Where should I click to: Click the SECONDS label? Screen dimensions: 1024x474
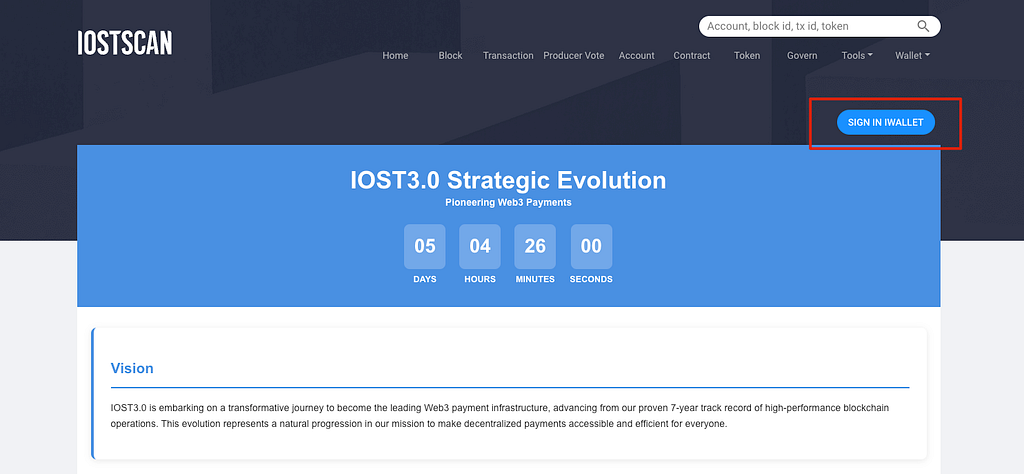[591, 279]
